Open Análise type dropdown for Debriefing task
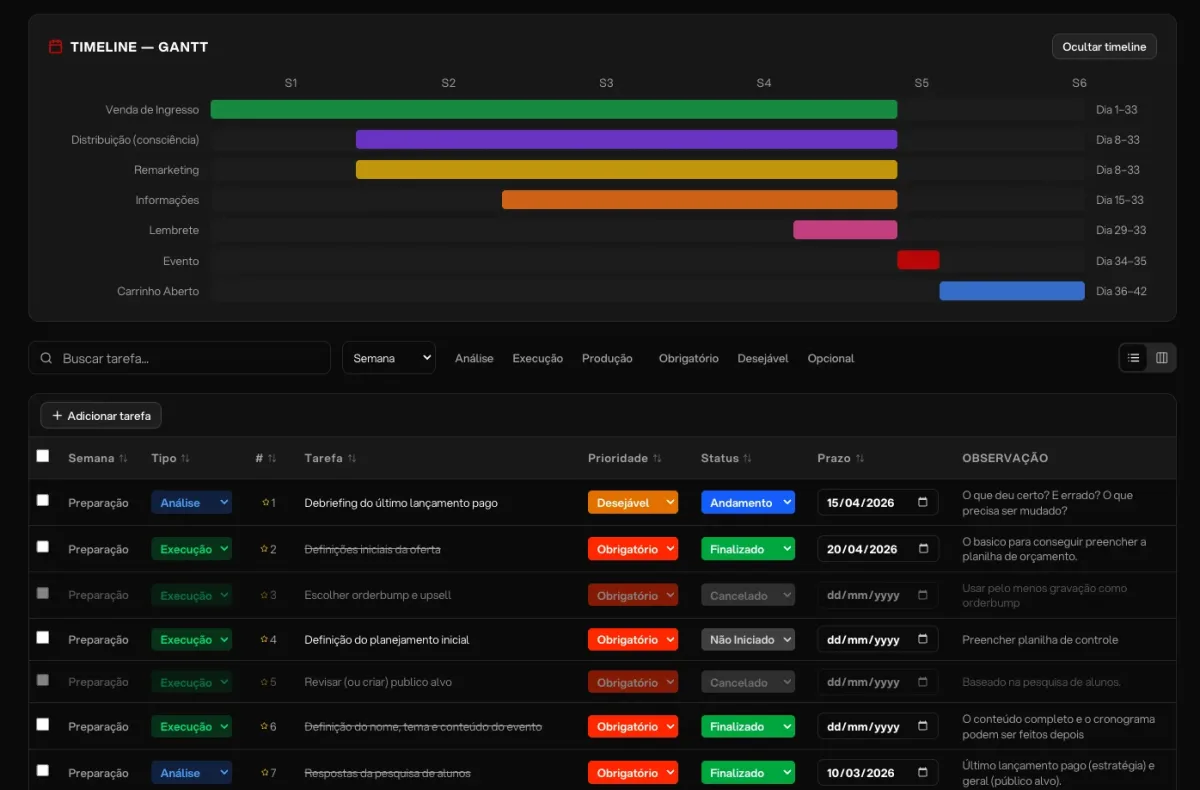Viewport: 1200px width, 790px height. click(192, 503)
